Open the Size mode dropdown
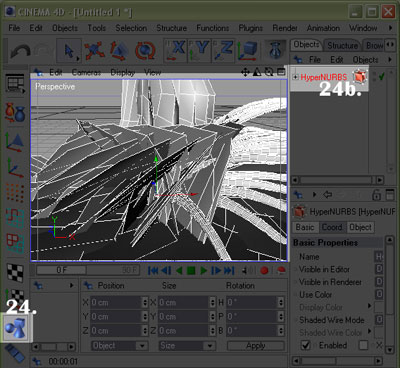 (187, 346)
